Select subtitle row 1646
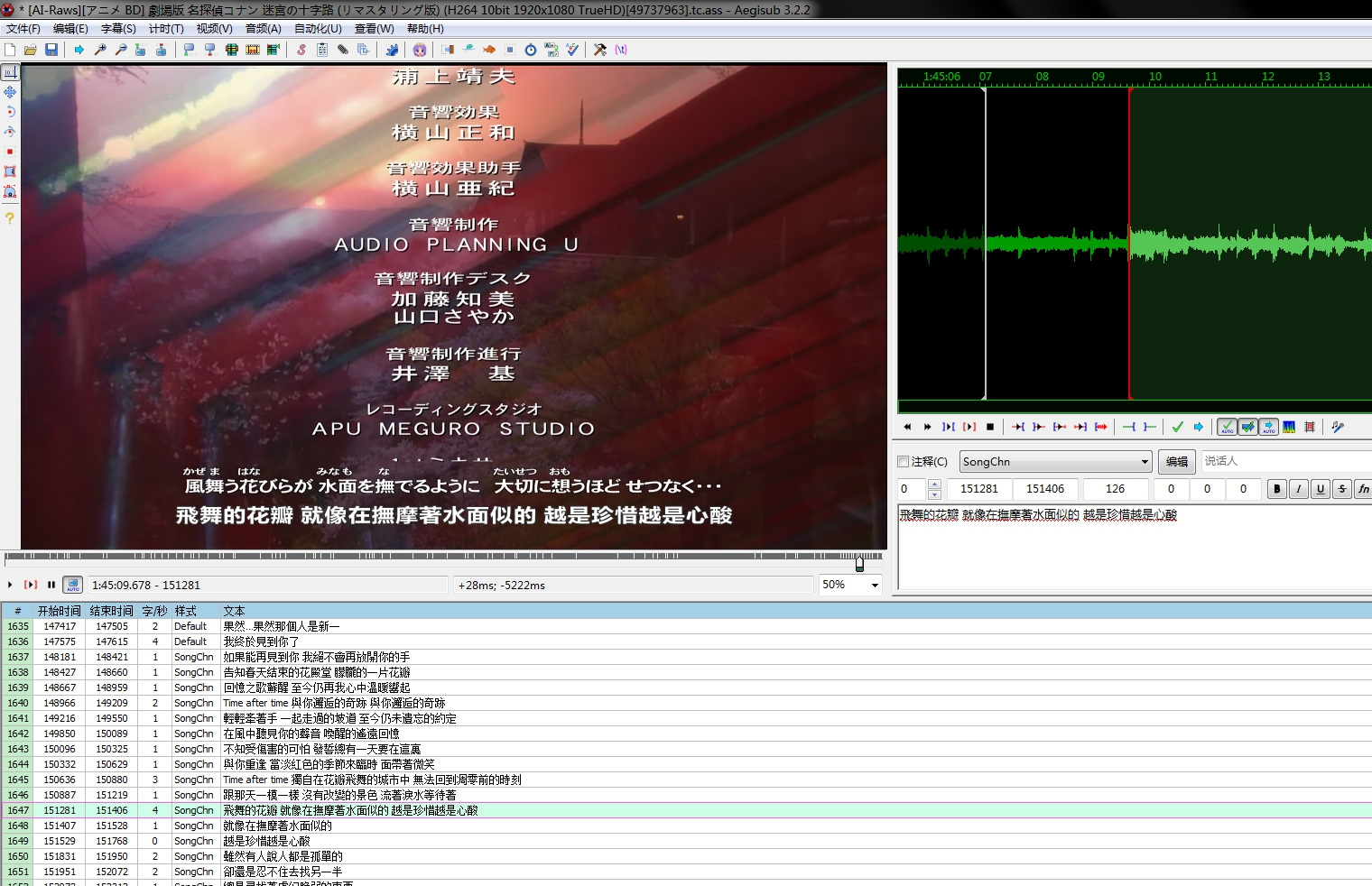 686,795
